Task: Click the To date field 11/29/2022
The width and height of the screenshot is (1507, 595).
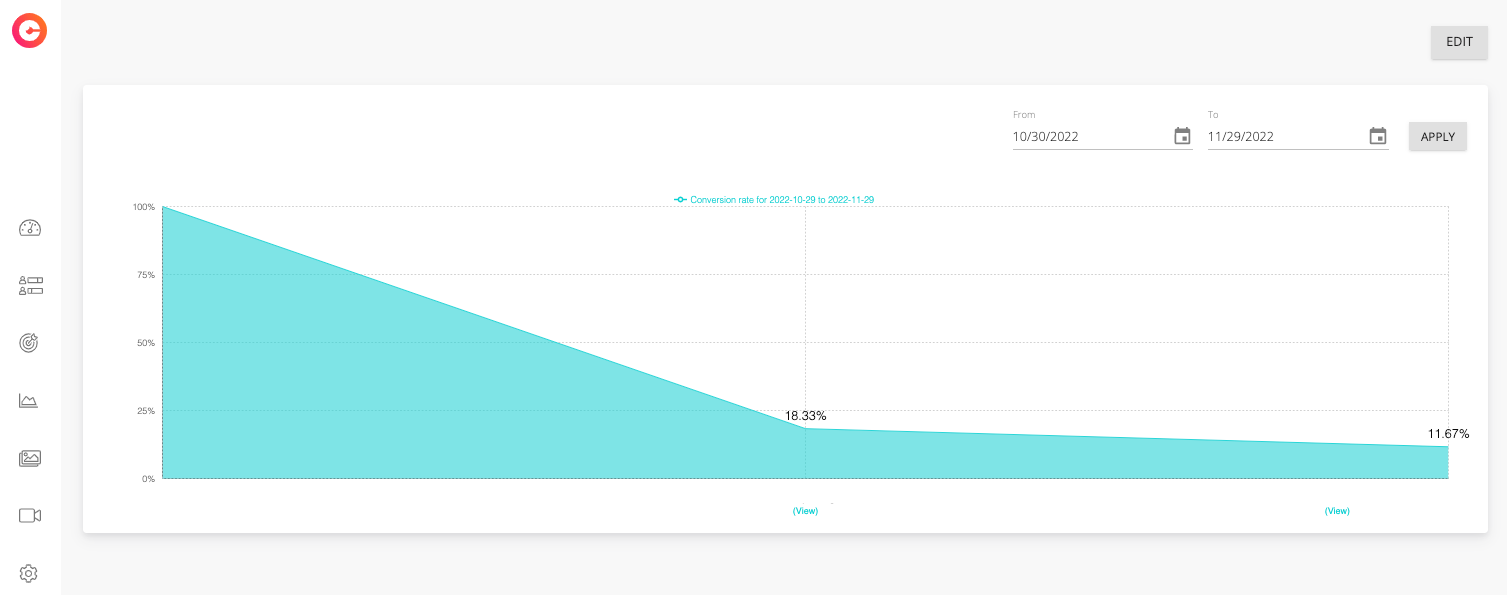Action: 1286,137
